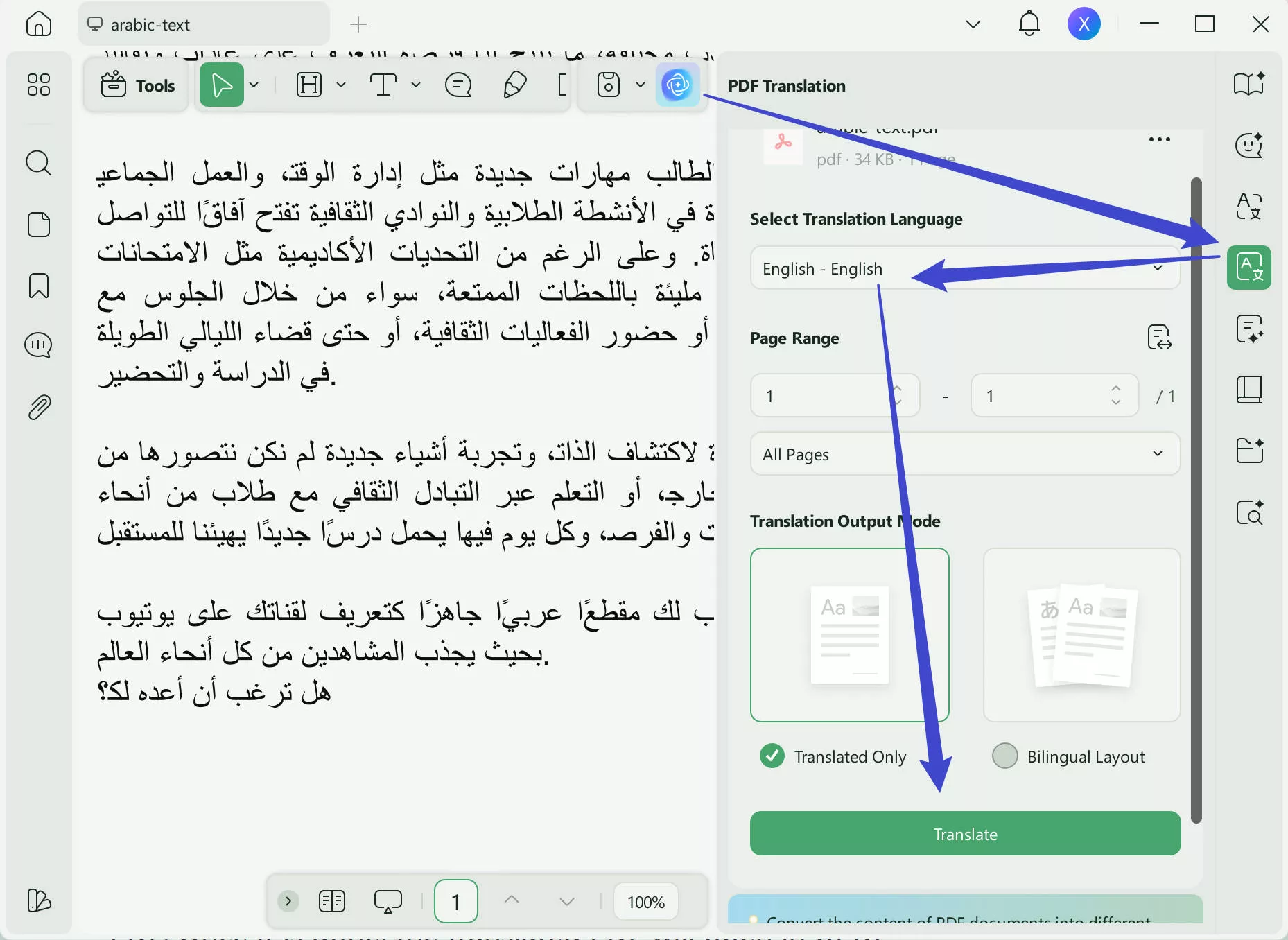Image resolution: width=1288 pixels, height=940 pixels.
Task: Select the Translated Only output mode
Action: (772, 756)
